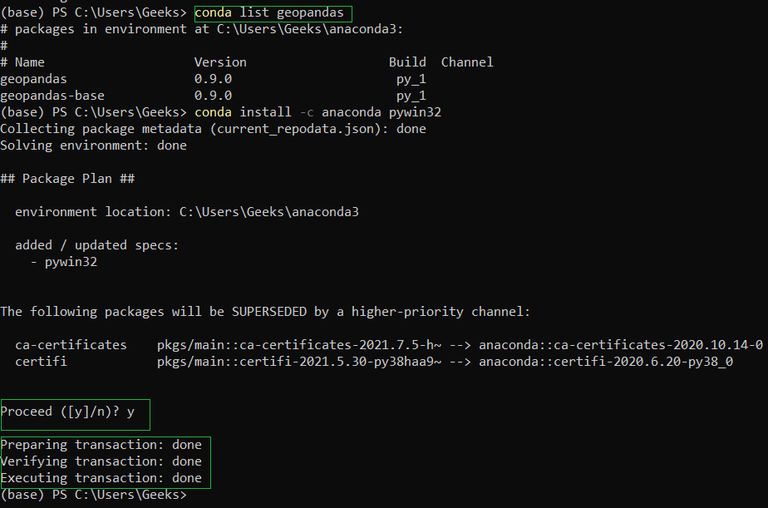Select the ca-certificates package name

(71, 345)
